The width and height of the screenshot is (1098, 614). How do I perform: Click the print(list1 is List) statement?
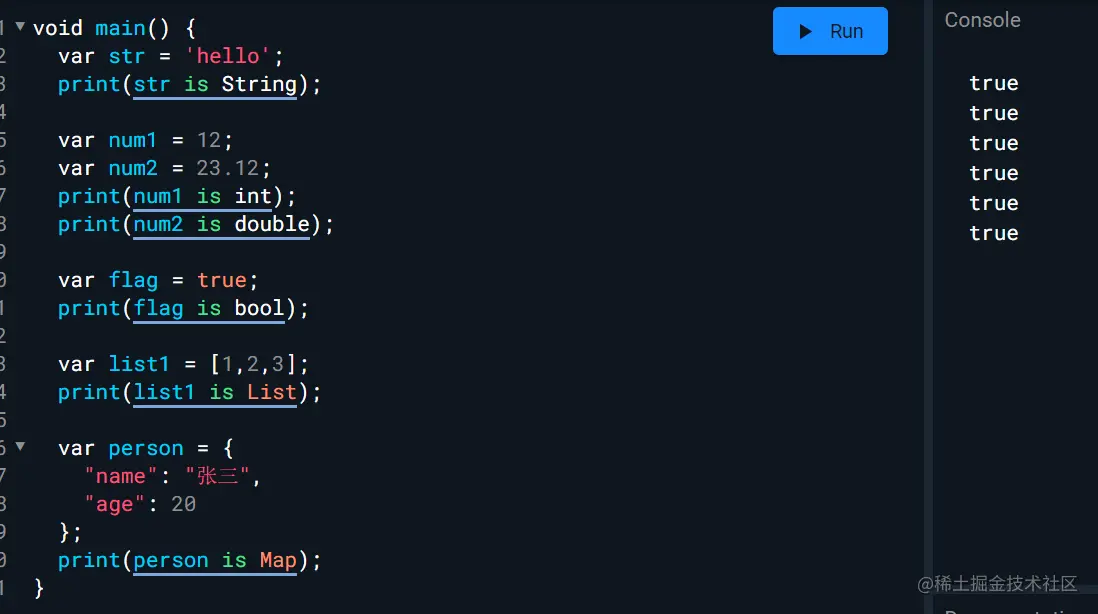(190, 393)
